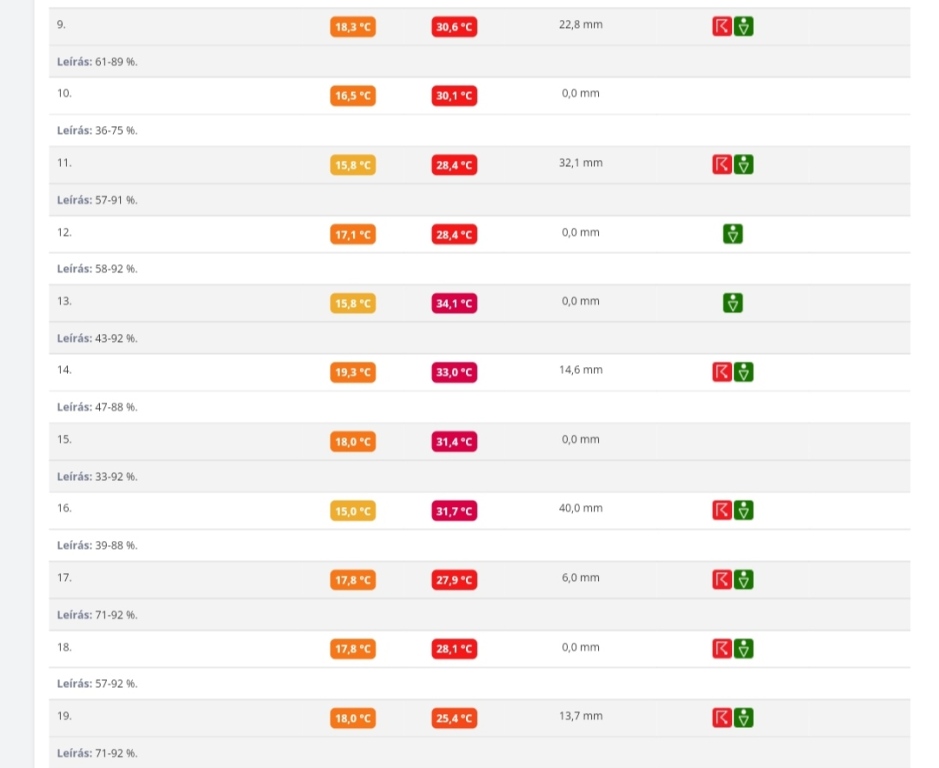
Task: Click the green shower icon in row 18
Action: pyautogui.click(x=743, y=648)
